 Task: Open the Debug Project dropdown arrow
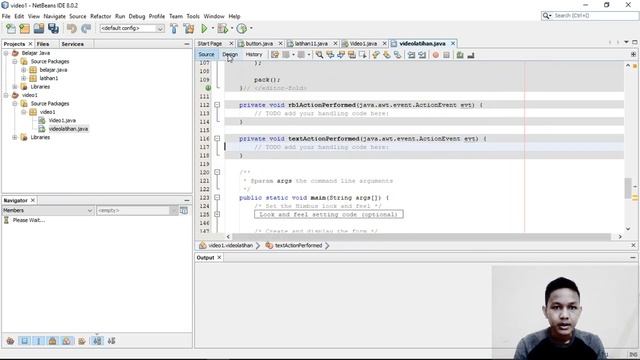(x=232, y=28)
